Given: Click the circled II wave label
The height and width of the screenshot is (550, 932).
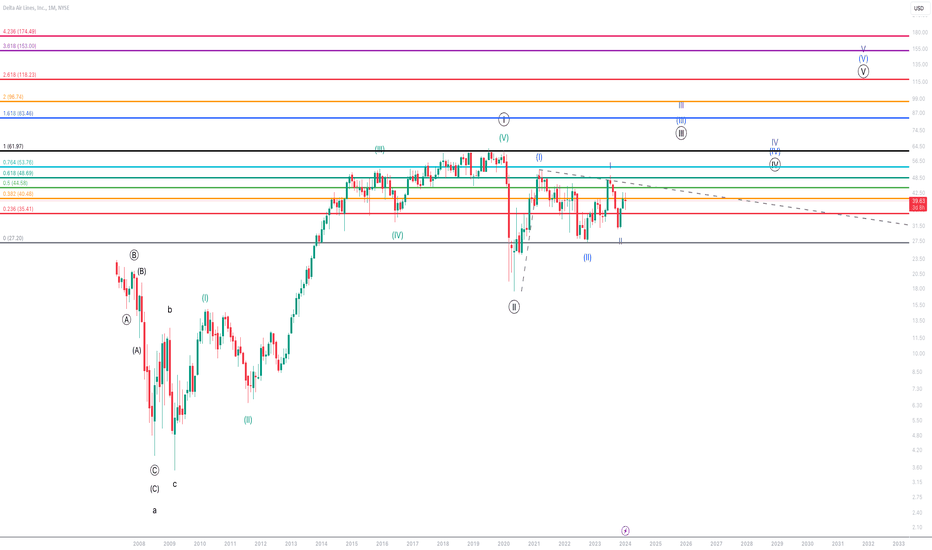Looking at the screenshot, I should [x=514, y=307].
